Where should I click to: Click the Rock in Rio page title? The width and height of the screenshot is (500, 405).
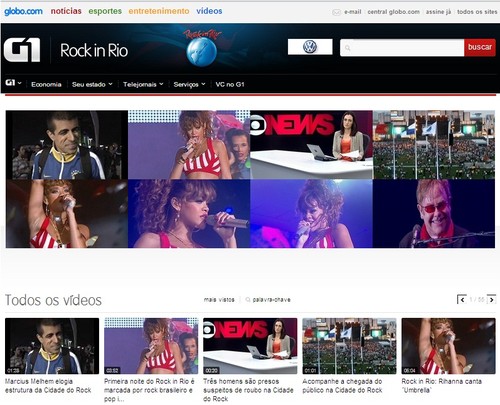coord(94,51)
